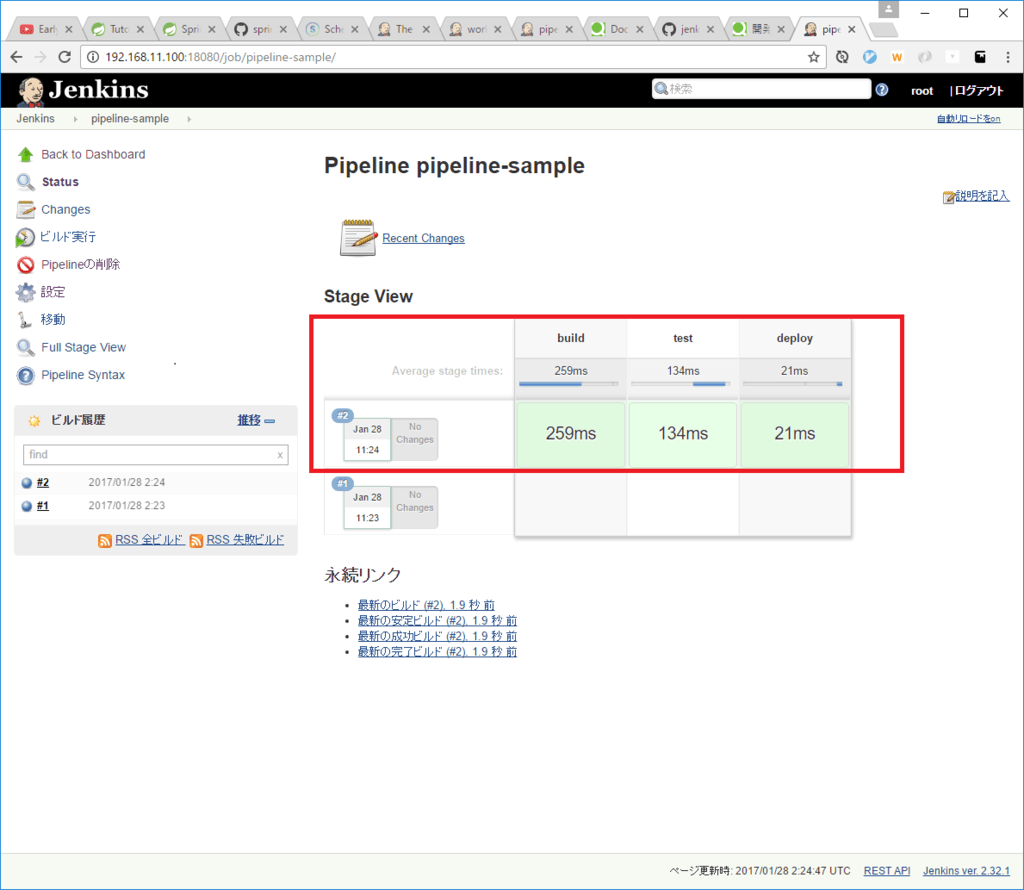Expand the pipeline-sample breadcrumb arrow
The width and height of the screenshot is (1024, 890).
point(188,119)
